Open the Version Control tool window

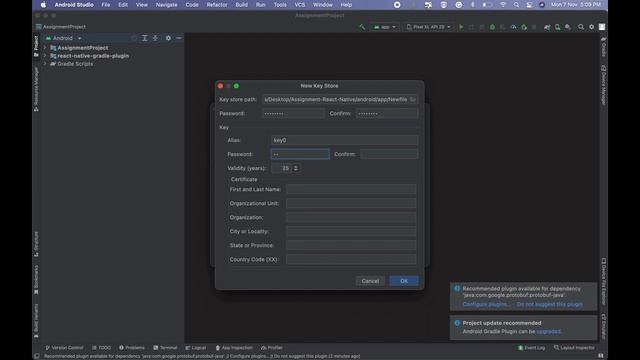[x=64, y=348]
